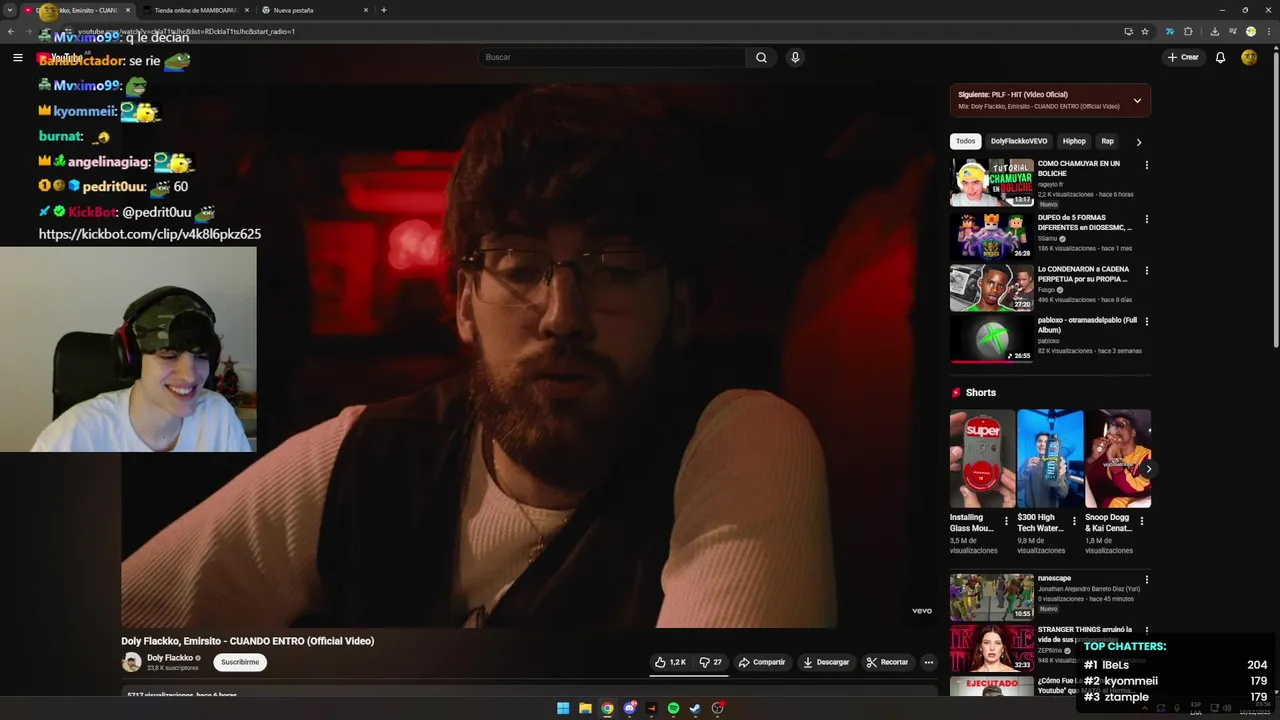Expand the Siguiente mix playlist panel
The image size is (1280, 720).
tap(1137, 100)
